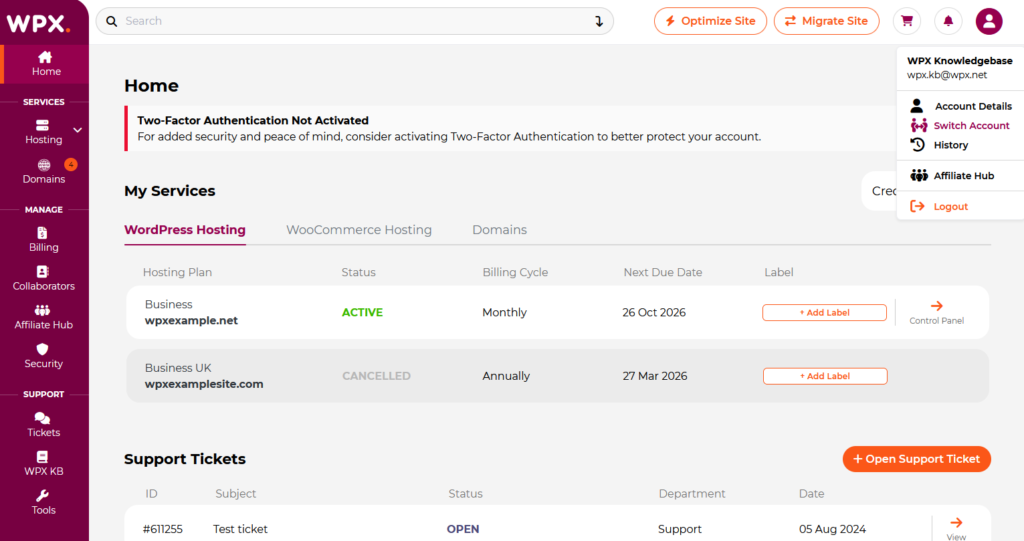1024x541 pixels.
Task: Click the ACTIVE status text
Action: click(362, 312)
